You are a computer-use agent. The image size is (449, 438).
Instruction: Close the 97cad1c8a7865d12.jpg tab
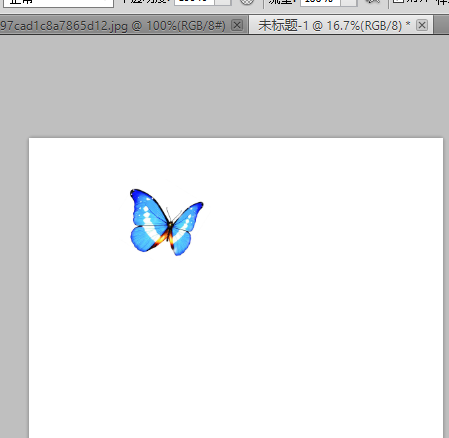[x=237, y=25]
